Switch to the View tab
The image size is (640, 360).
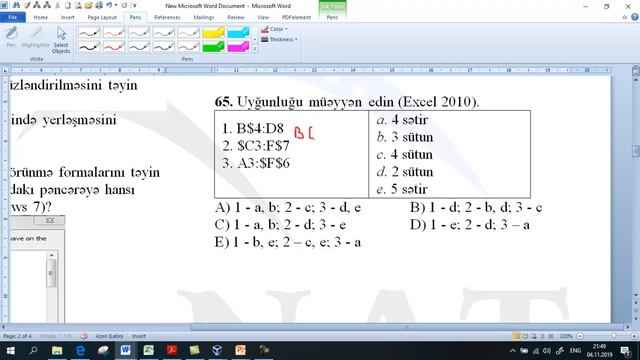pyautogui.click(x=263, y=18)
